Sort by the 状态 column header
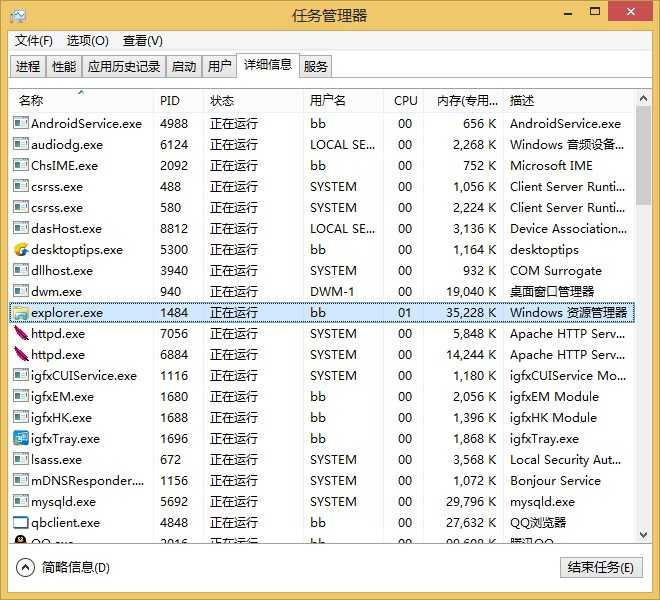The width and height of the screenshot is (660, 600). click(x=253, y=101)
